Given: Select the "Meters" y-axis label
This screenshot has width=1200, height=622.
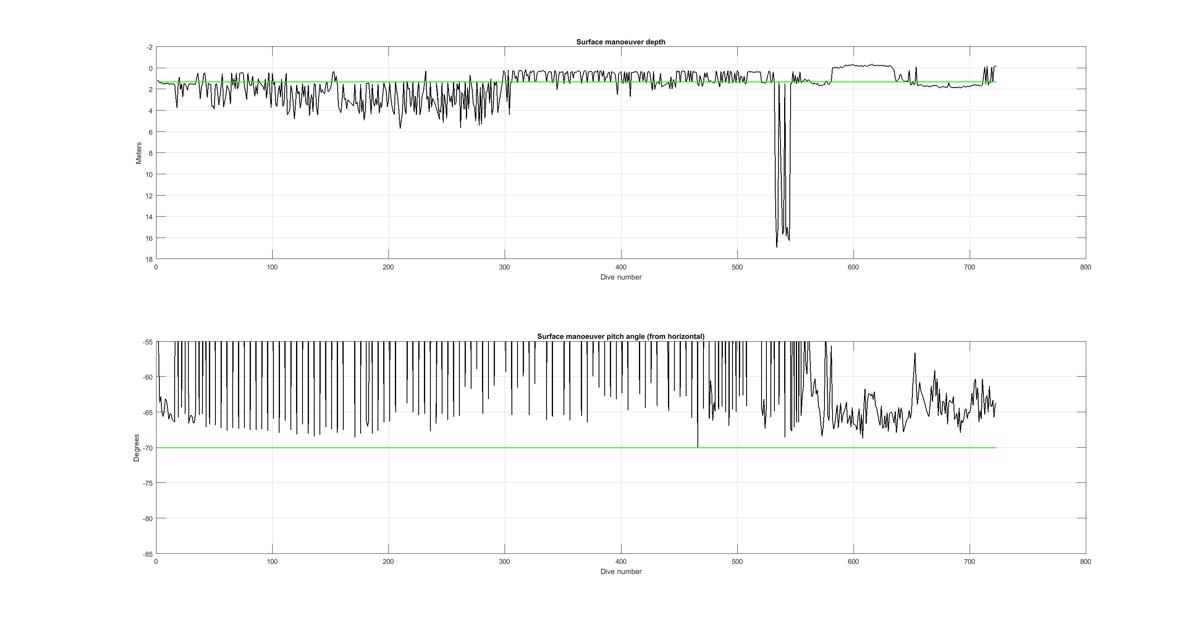Looking at the screenshot, I should (x=139, y=153).
